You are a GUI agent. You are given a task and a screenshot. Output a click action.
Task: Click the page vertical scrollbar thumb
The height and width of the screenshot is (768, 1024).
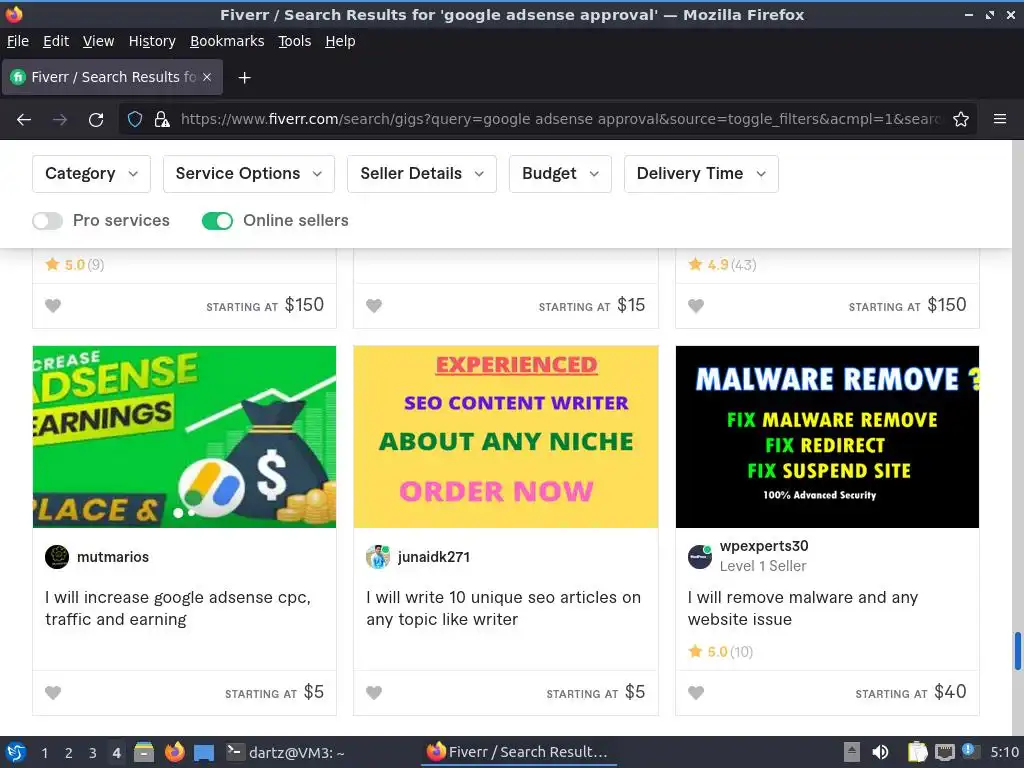pyautogui.click(x=1017, y=650)
